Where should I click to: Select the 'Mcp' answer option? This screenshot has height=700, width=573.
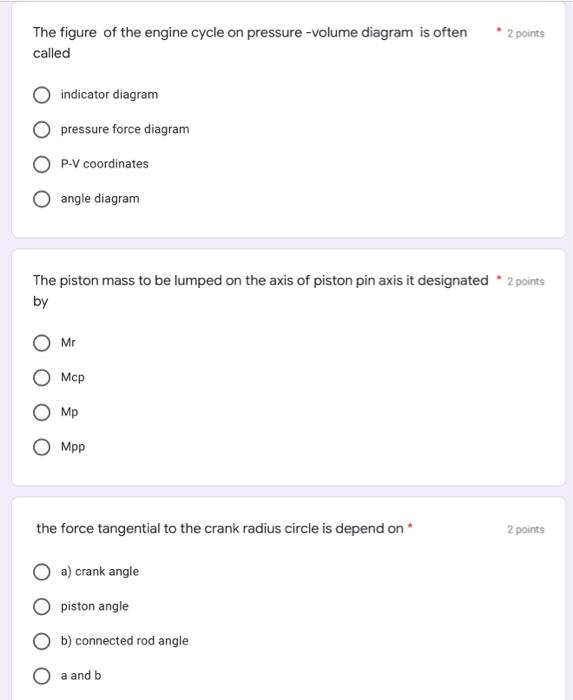(42, 378)
